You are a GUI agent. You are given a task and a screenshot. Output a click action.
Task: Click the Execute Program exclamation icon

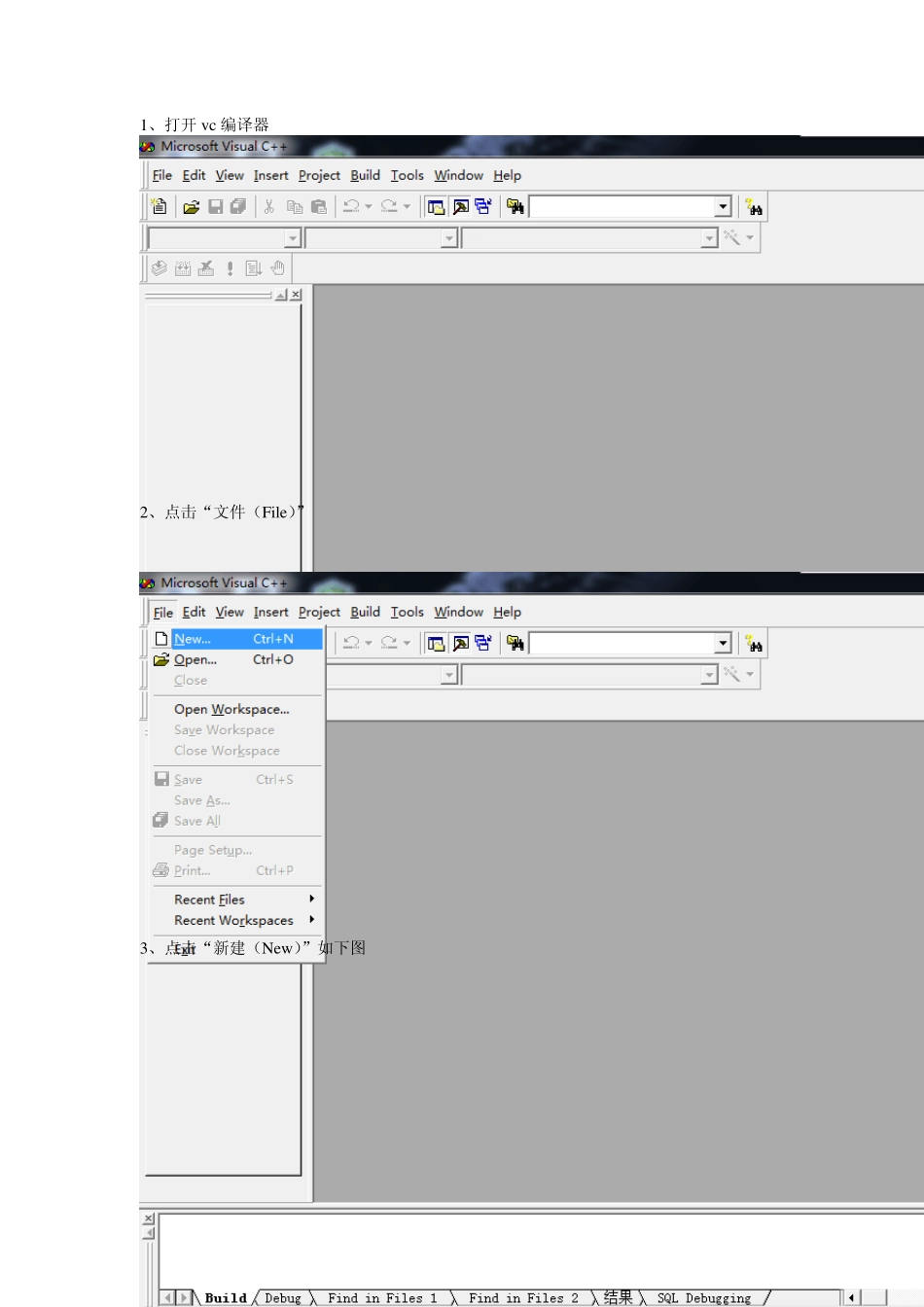click(230, 268)
